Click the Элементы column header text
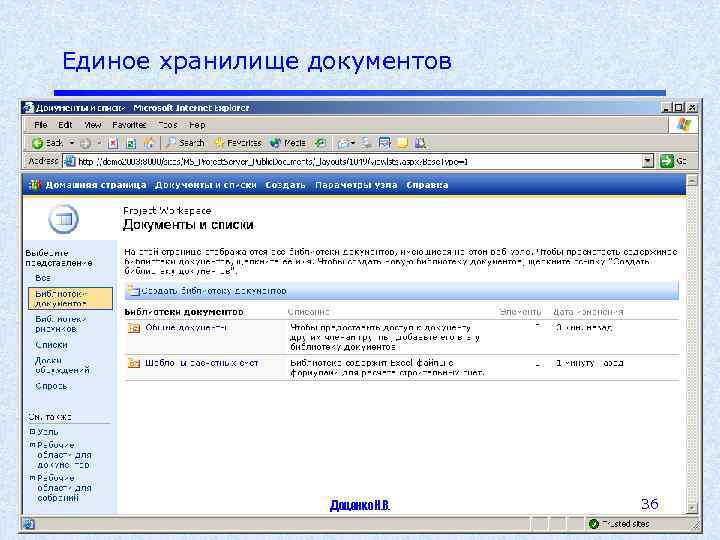This screenshot has height=540, width=720. tap(520, 312)
